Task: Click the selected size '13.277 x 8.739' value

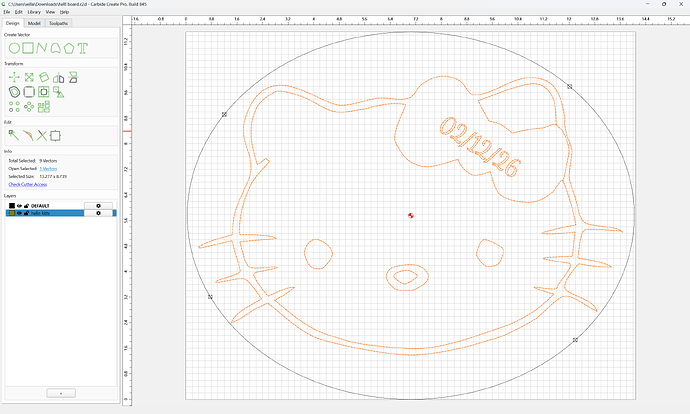Action: pos(53,176)
